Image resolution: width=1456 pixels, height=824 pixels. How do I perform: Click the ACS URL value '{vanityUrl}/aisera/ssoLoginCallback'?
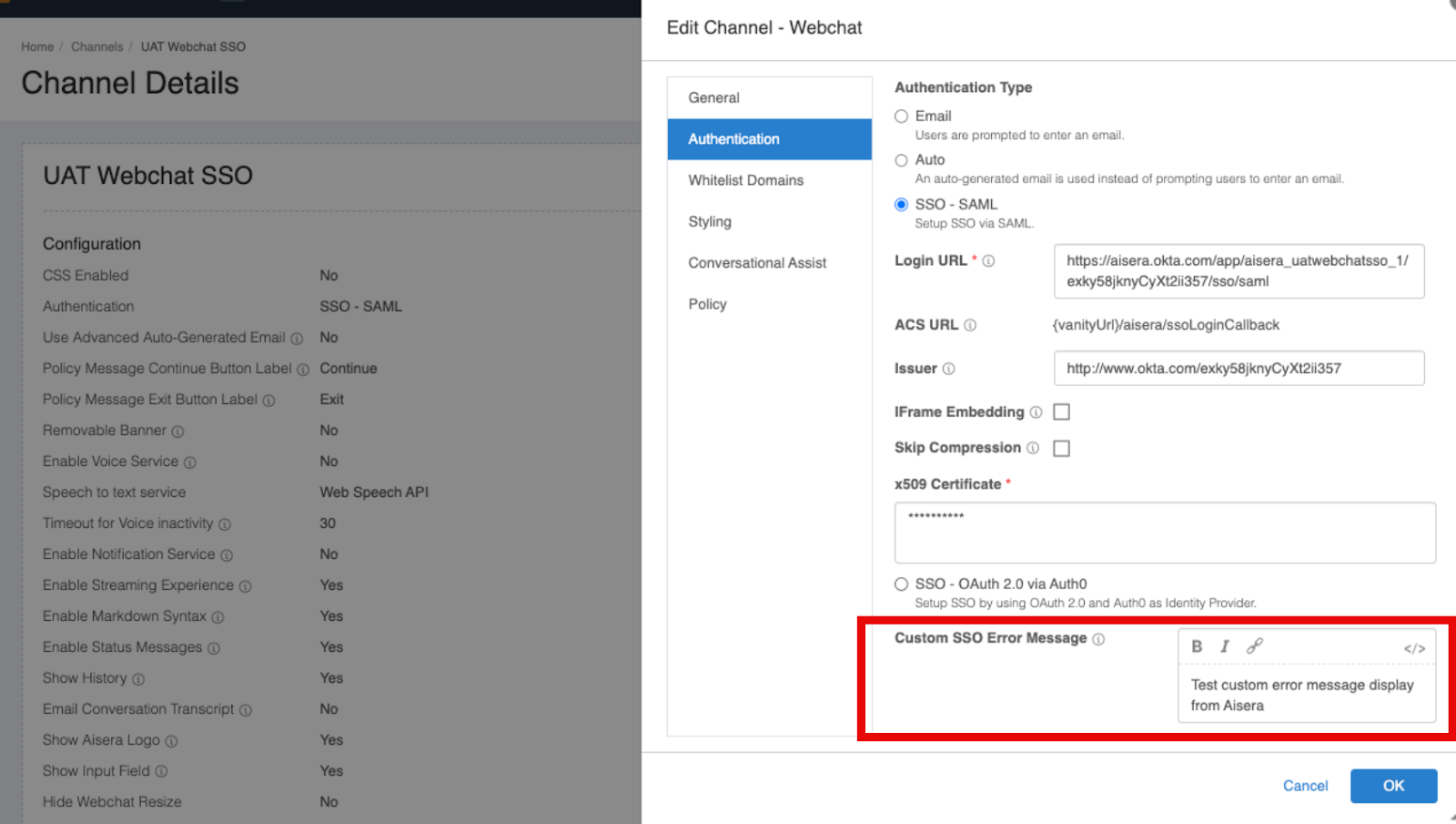point(1166,325)
